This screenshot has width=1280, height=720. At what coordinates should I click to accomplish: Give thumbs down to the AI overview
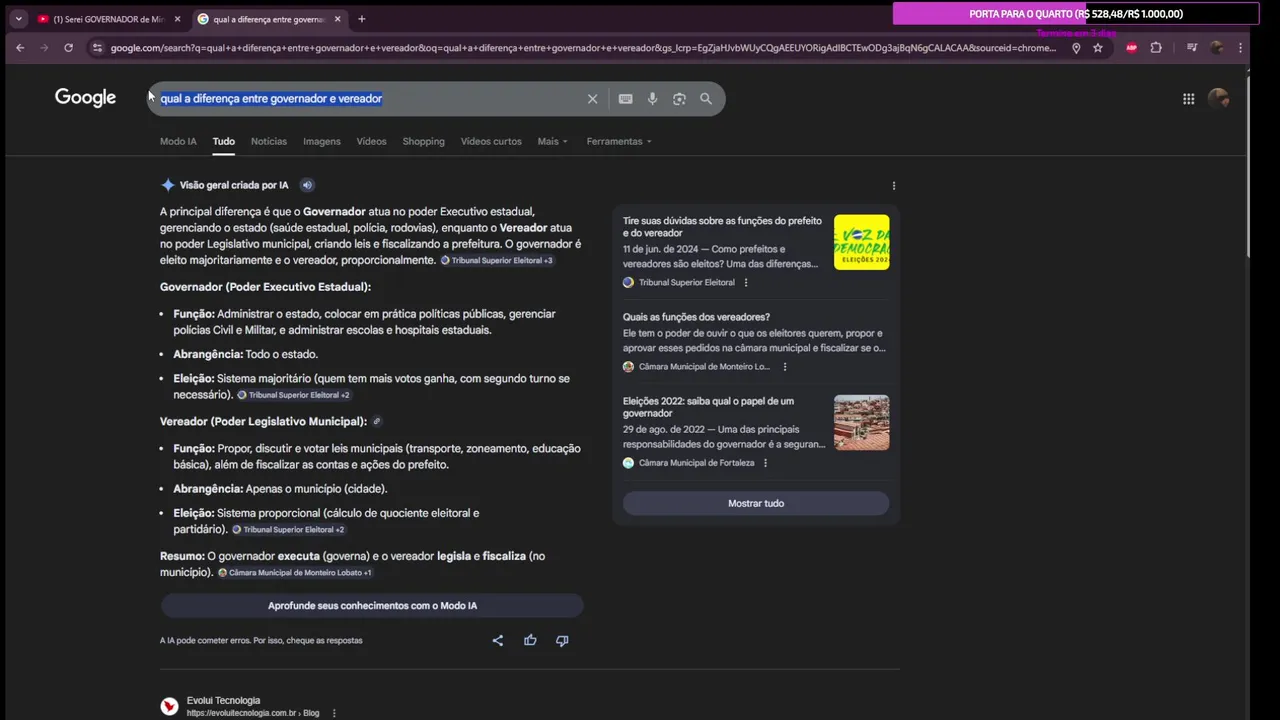click(562, 640)
